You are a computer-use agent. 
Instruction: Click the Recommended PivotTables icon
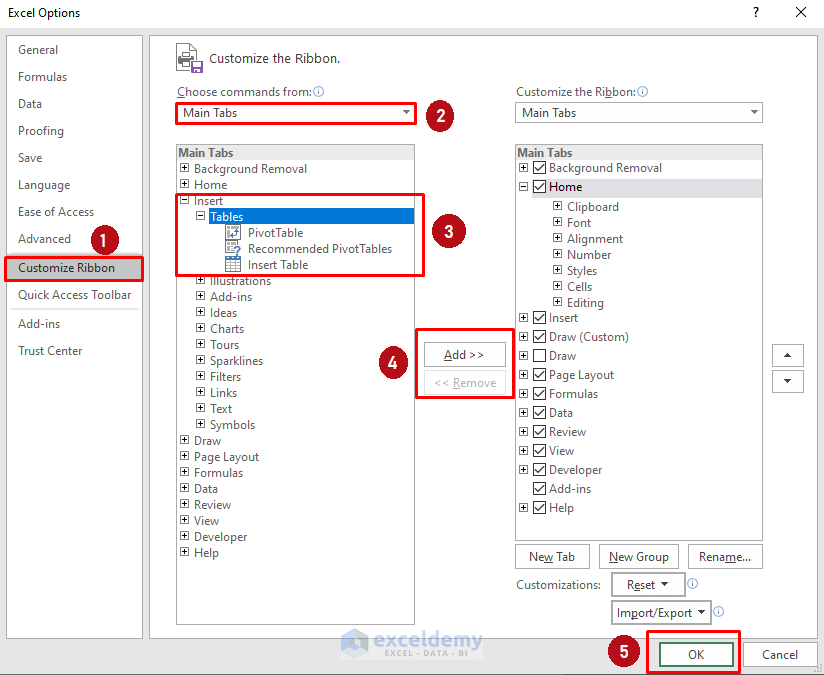click(x=233, y=248)
